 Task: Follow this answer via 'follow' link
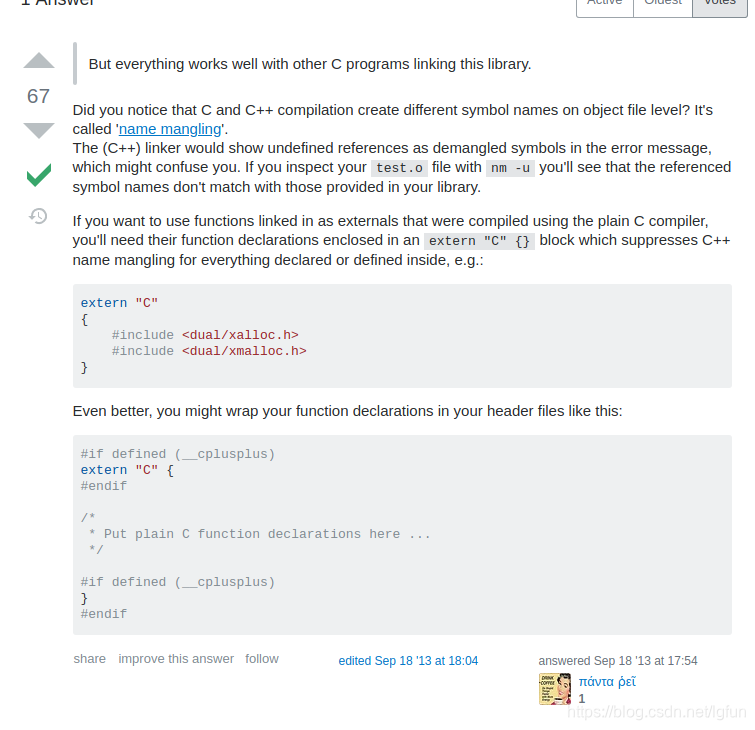click(x=262, y=659)
